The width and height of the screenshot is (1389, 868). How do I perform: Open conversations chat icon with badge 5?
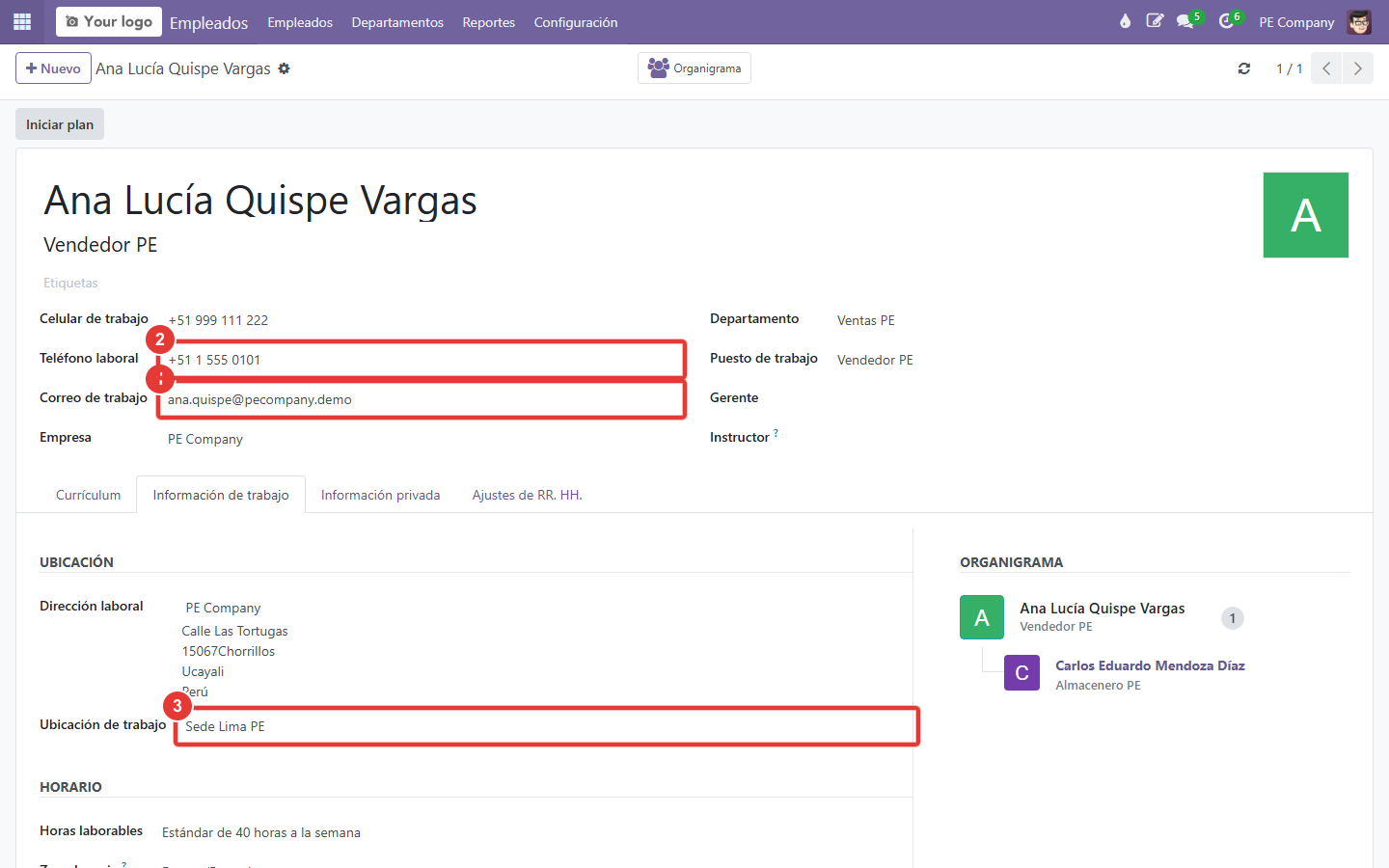(x=1187, y=21)
